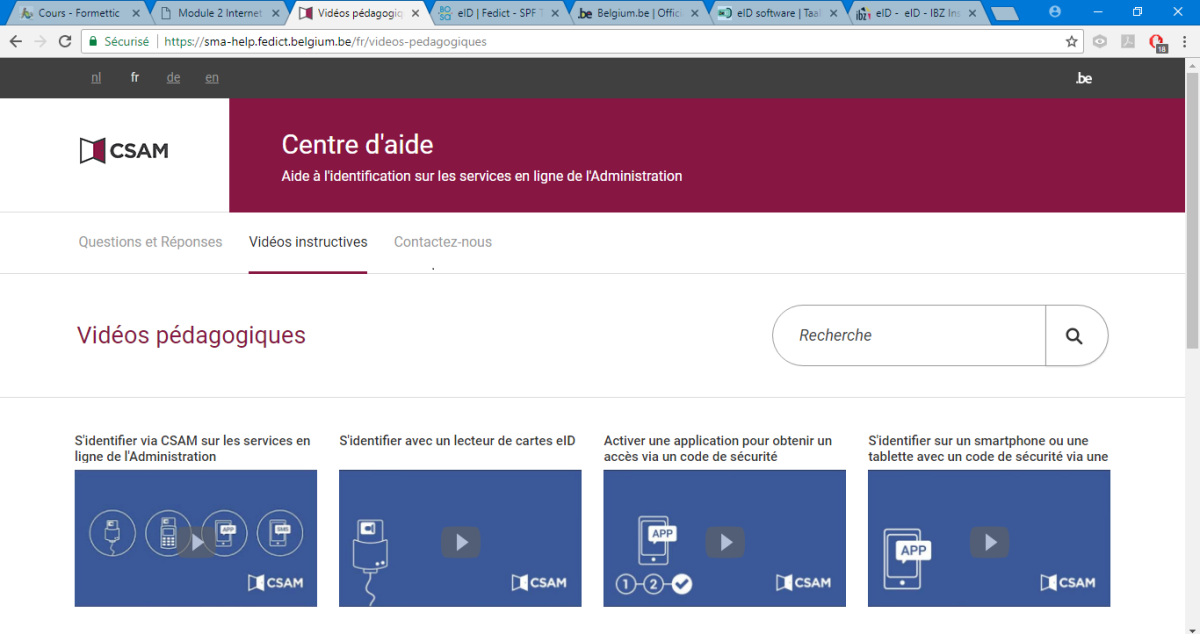
Task: Reload the page with refresh icon
Action: (x=65, y=42)
